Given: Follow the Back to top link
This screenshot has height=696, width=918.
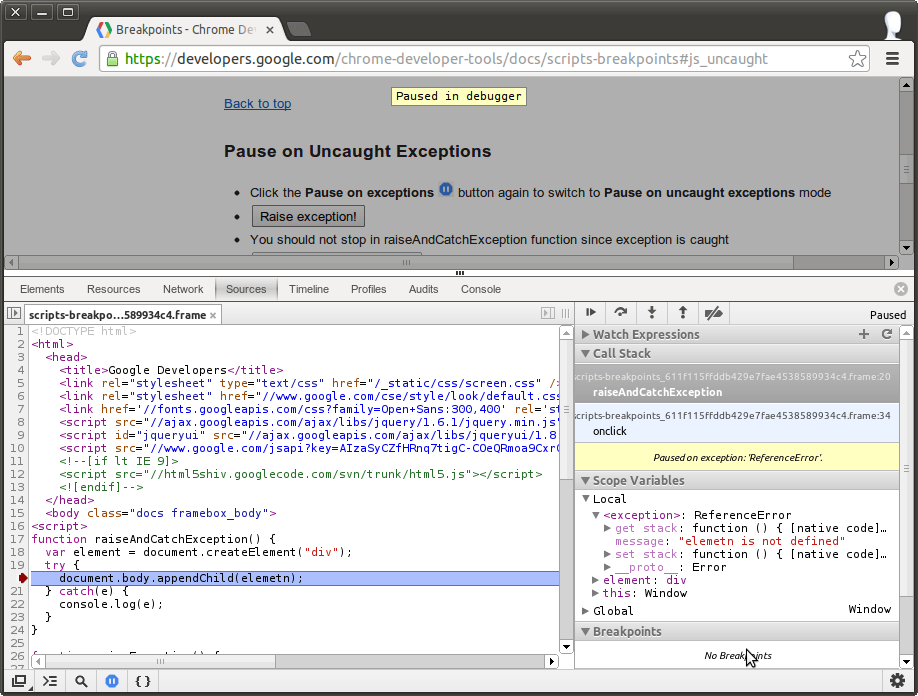Looking at the screenshot, I should [x=257, y=103].
